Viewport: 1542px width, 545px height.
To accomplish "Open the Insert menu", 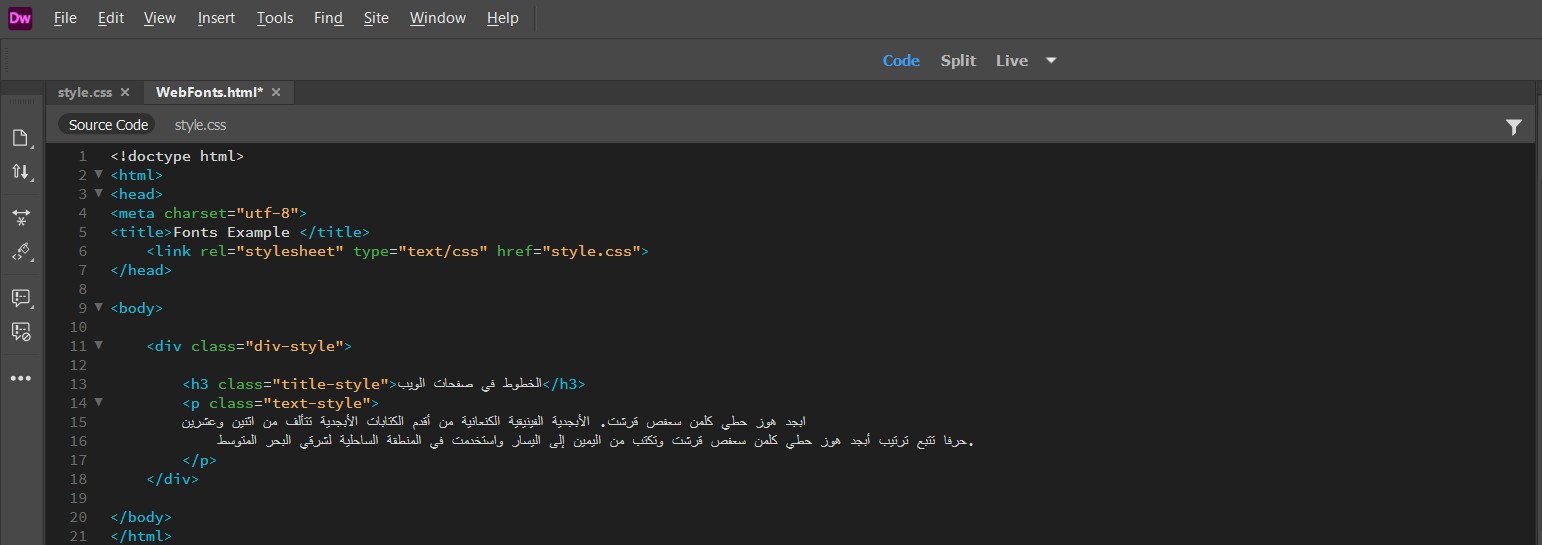I will coord(217,18).
